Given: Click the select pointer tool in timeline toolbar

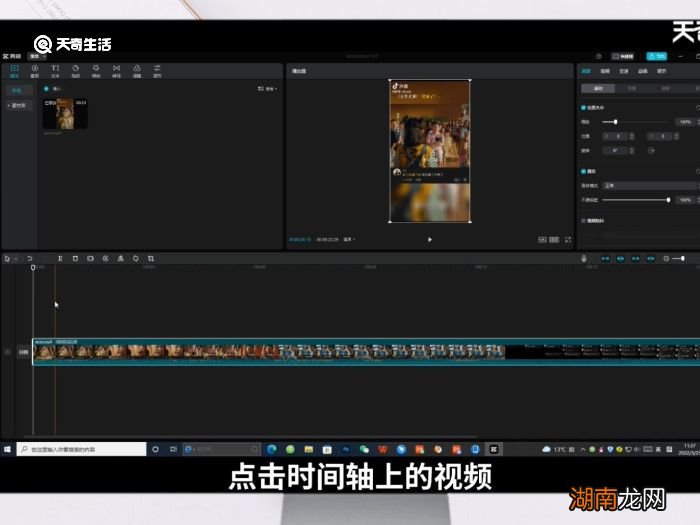Looking at the screenshot, I should coord(7,258).
